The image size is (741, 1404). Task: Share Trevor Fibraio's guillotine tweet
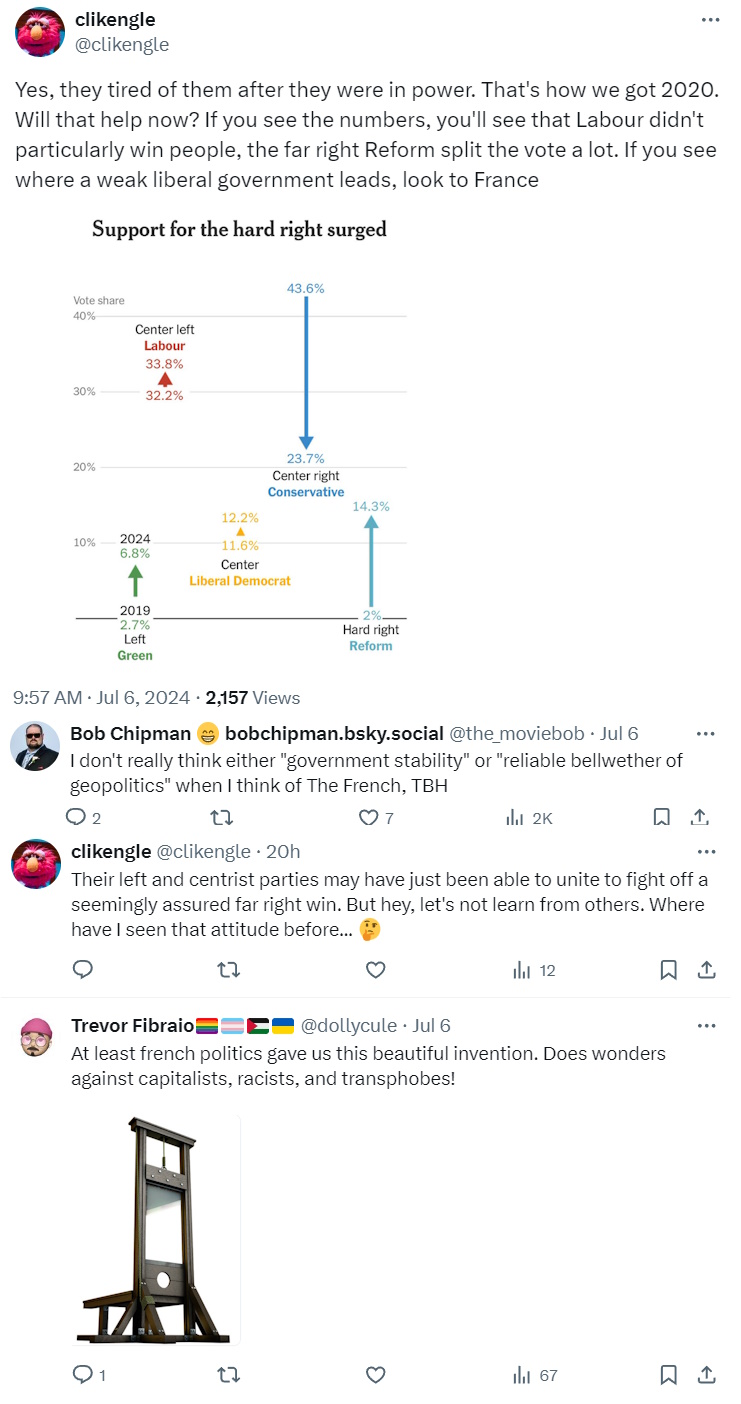pyautogui.click(x=705, y=1375)
